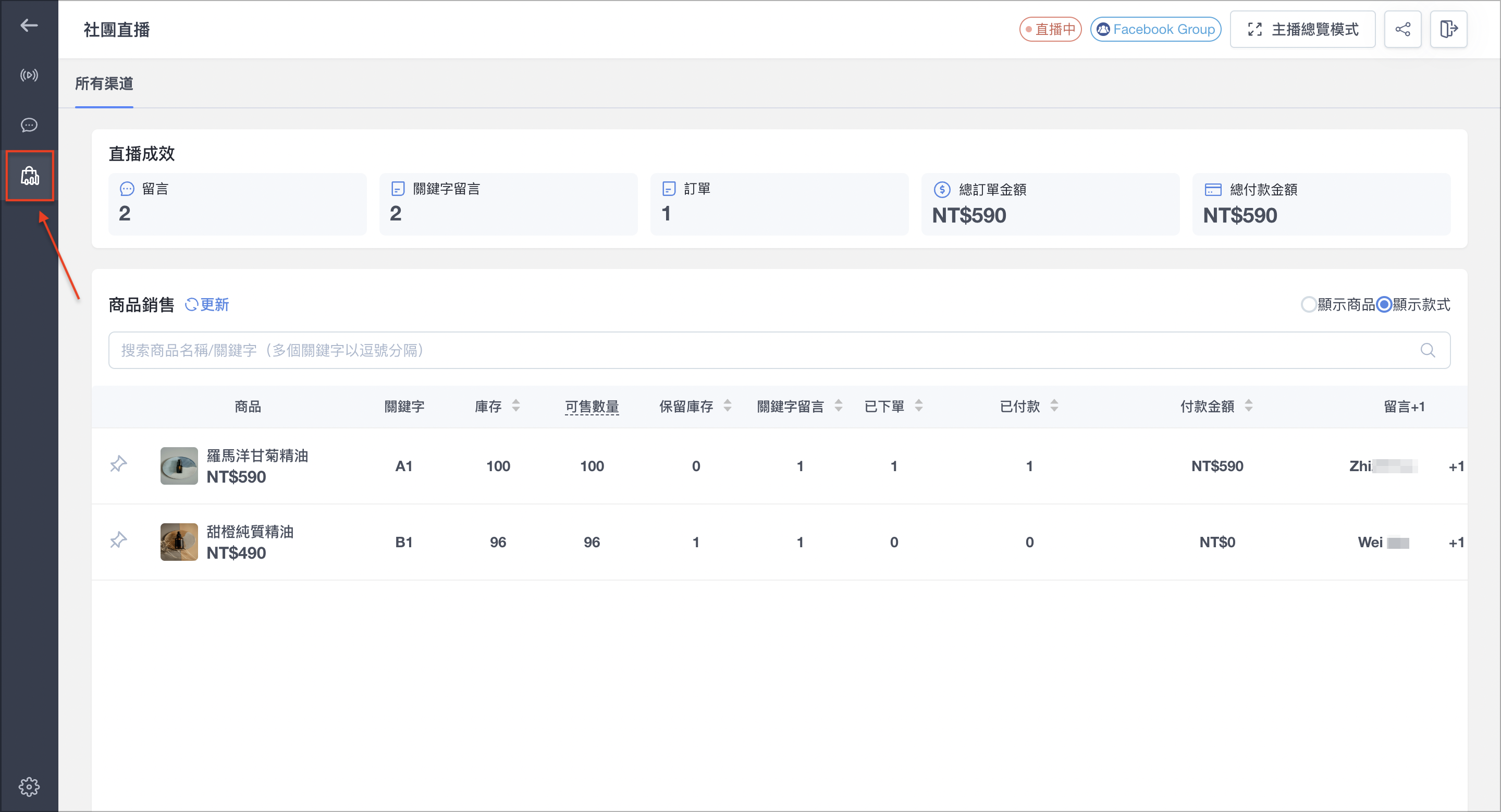Click the 羅馬洋甘菊精油 product name
This screenshot has width=1501, height=812.
[x=257, y=456]
